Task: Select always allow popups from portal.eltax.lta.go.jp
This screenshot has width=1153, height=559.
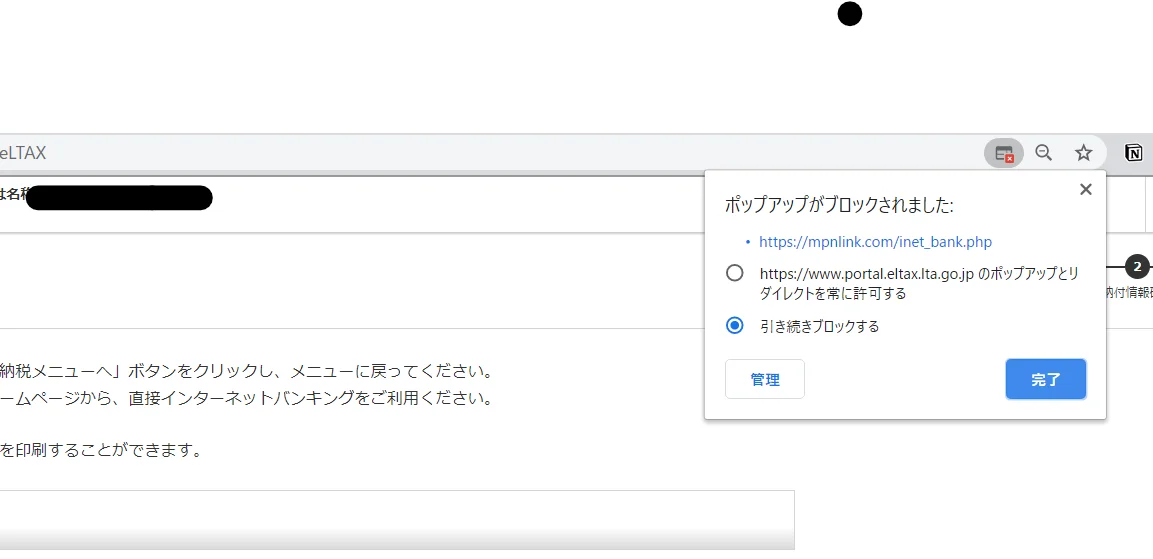Action: [x=735, y=274]
